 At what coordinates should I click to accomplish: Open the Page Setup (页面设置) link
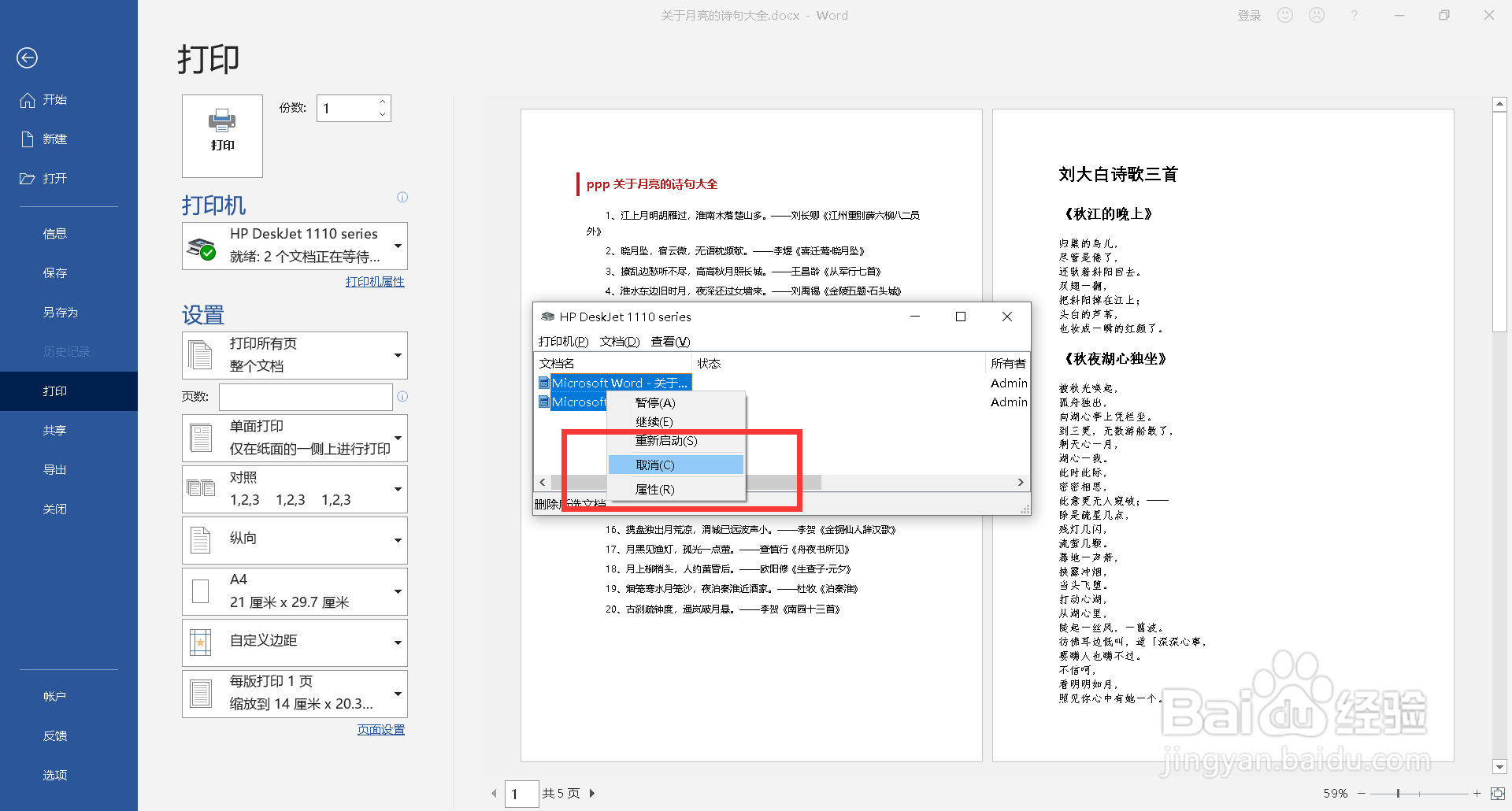click(381, 730)
